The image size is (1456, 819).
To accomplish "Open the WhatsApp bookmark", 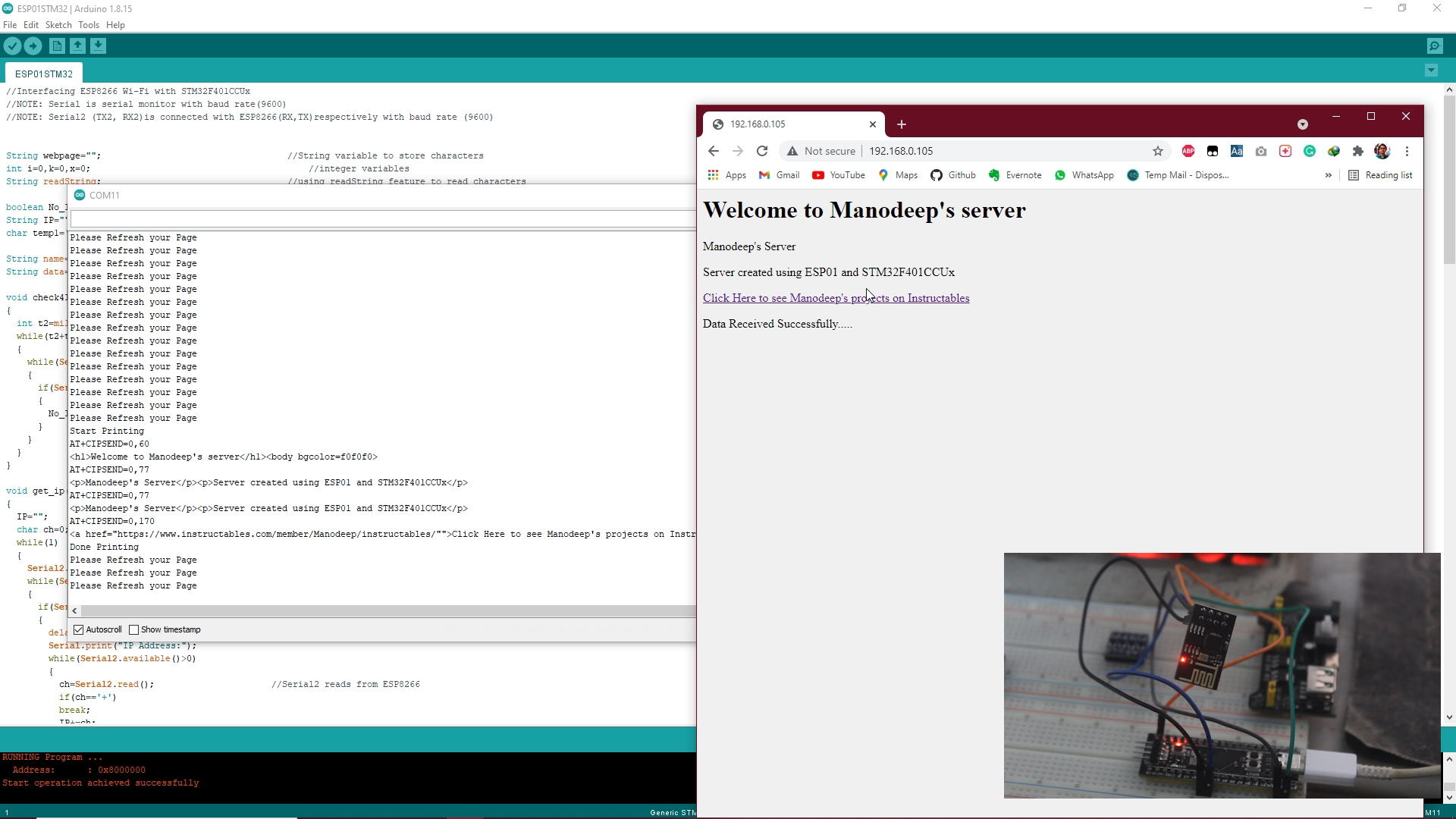I will tap(1084, 175).
